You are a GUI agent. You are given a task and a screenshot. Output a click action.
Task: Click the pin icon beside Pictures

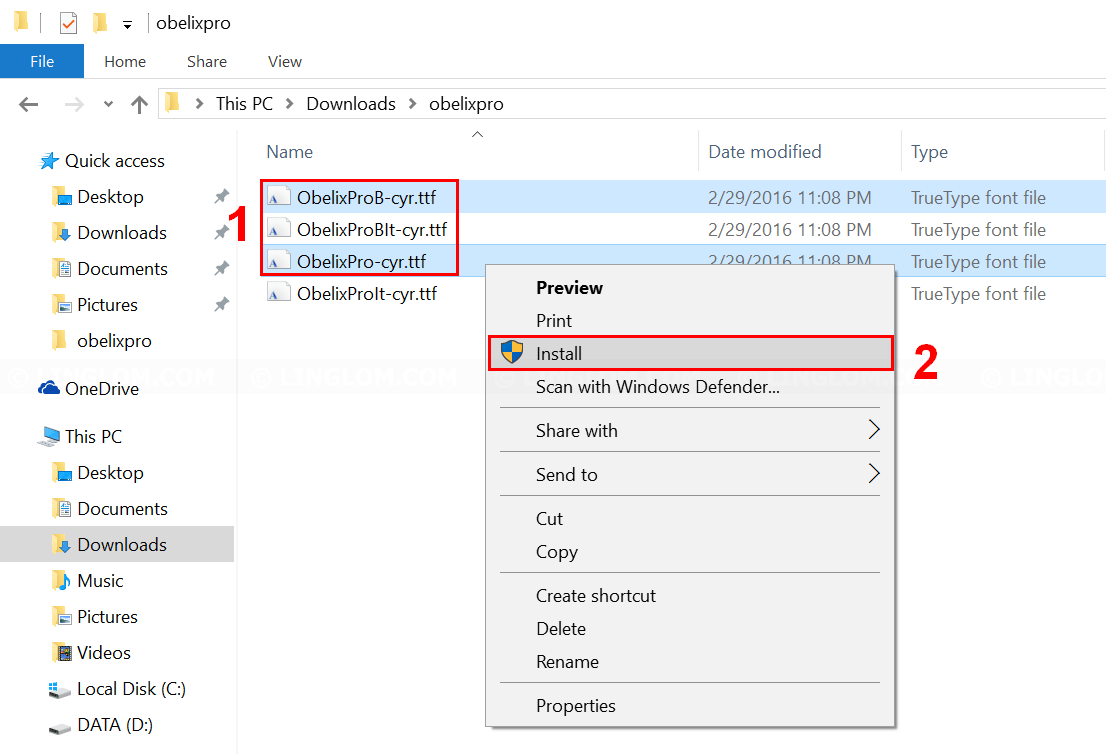tap(222, 305)
